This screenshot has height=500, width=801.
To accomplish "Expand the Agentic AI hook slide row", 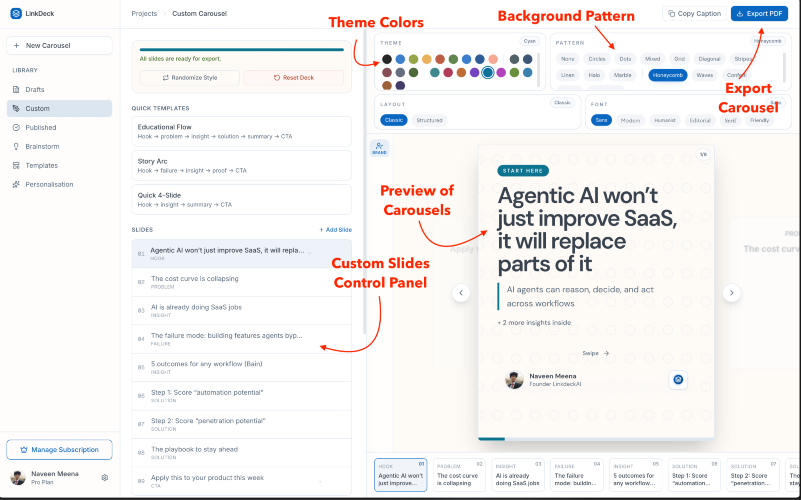I will (x=242, y=254).
